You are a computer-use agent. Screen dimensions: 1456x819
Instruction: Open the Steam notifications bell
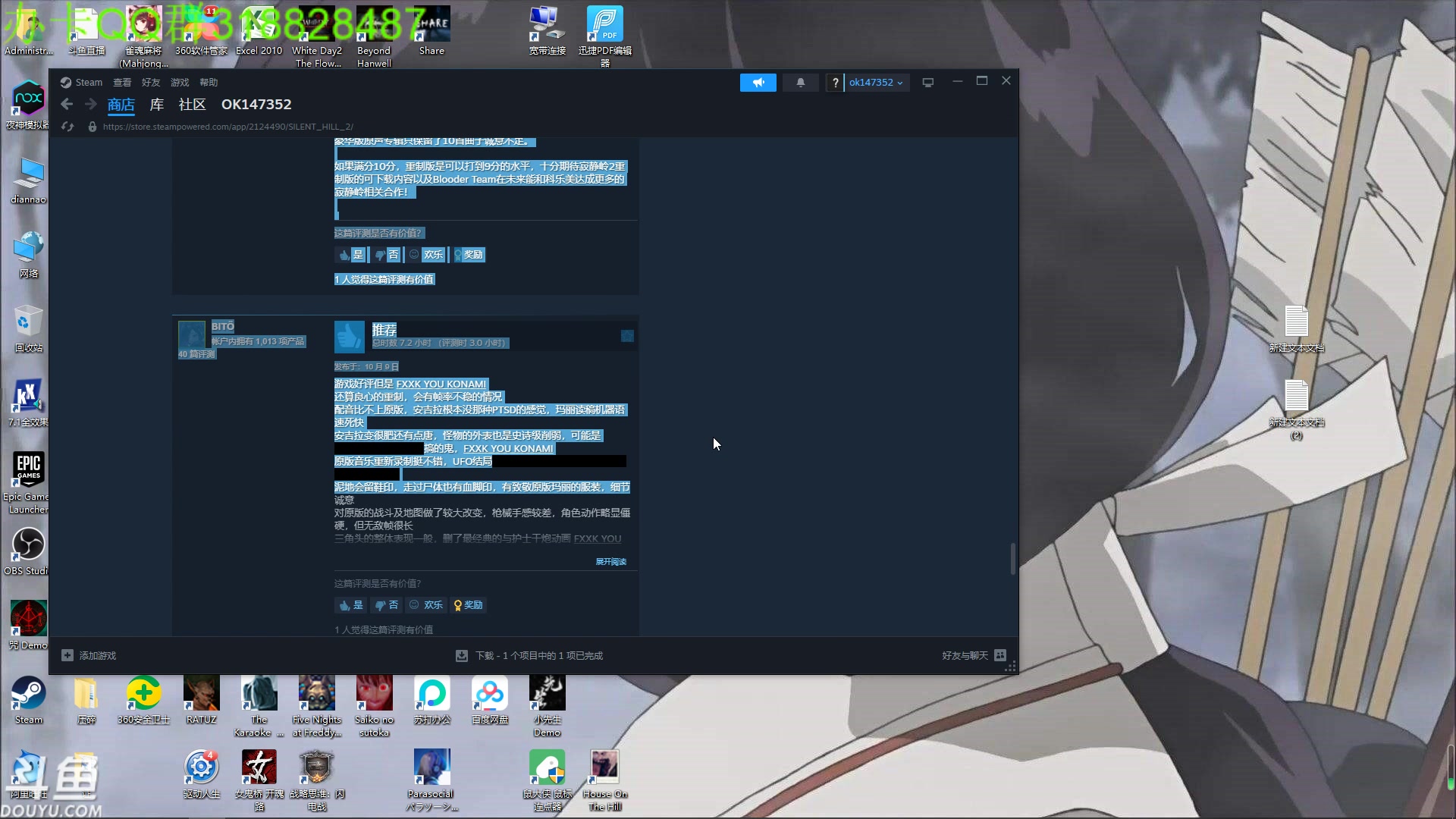click(x=800, y=83)
